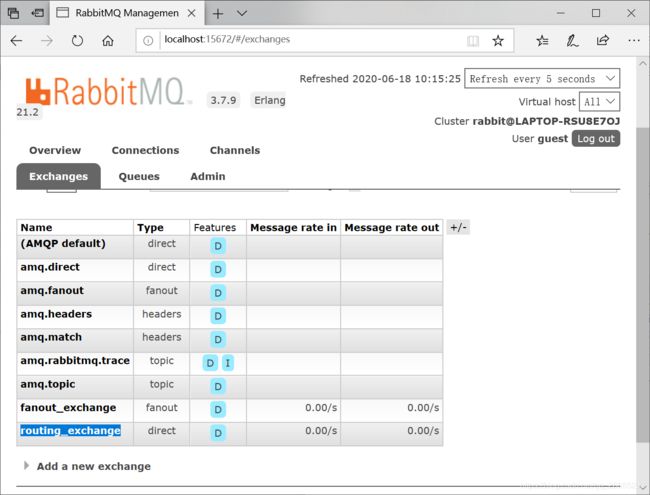
Task: Click D badge of amq.match
Action: (218, 340)
